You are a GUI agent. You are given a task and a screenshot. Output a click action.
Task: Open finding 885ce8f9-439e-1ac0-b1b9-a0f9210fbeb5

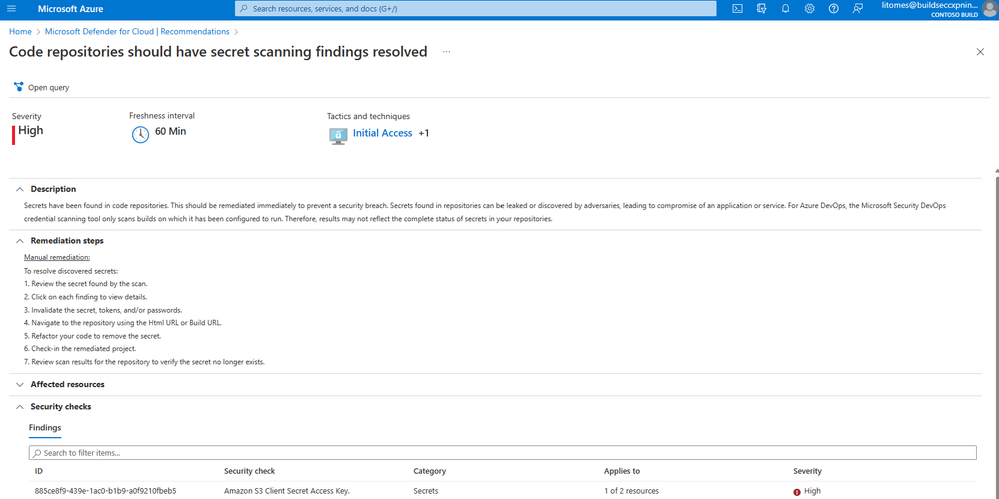coord(105,491)
